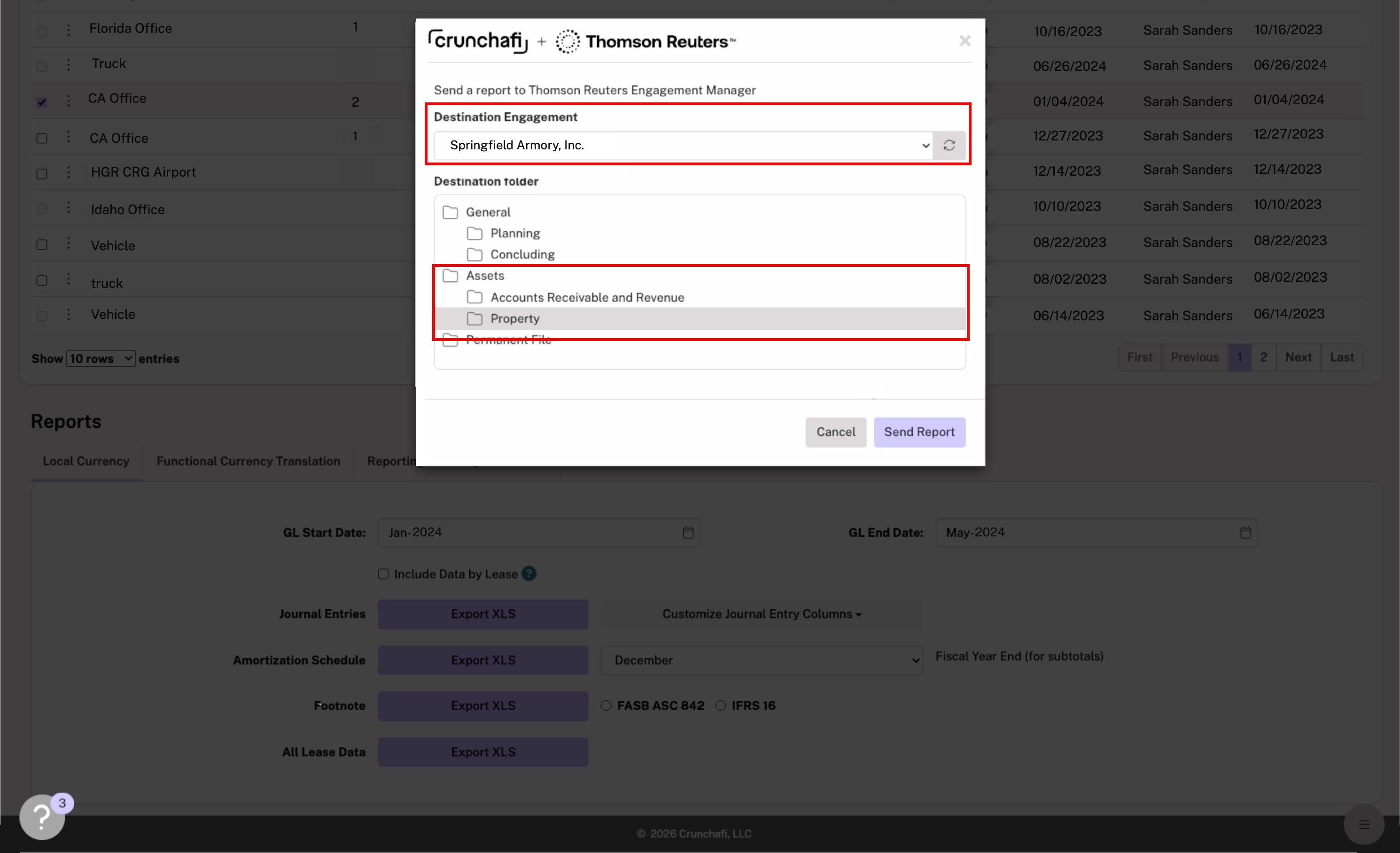
Task: Open the December fiscal year end dropdown
Action: [762, 660]
